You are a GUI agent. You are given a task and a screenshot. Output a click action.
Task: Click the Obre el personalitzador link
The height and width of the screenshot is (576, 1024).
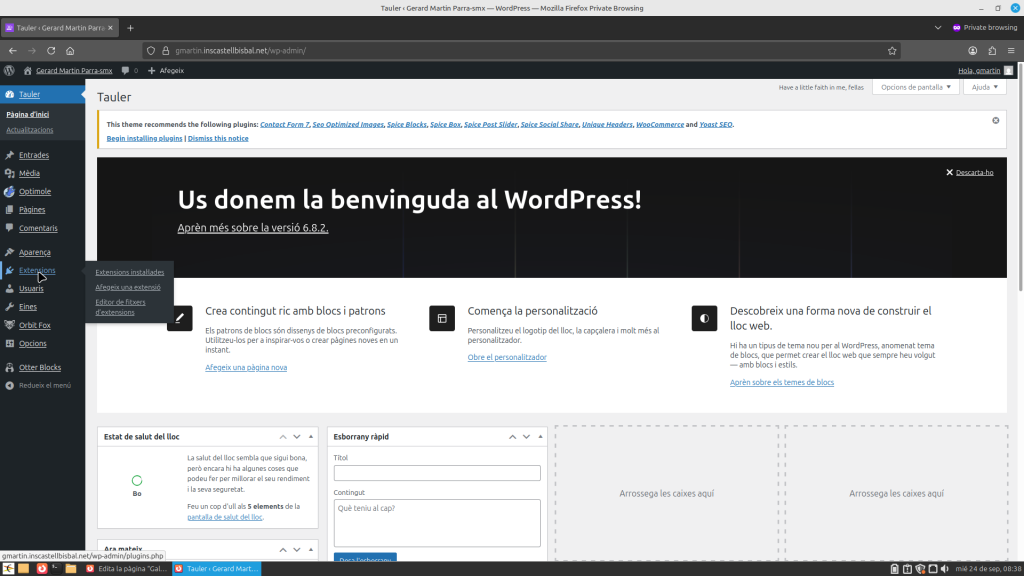click(507, 357)
